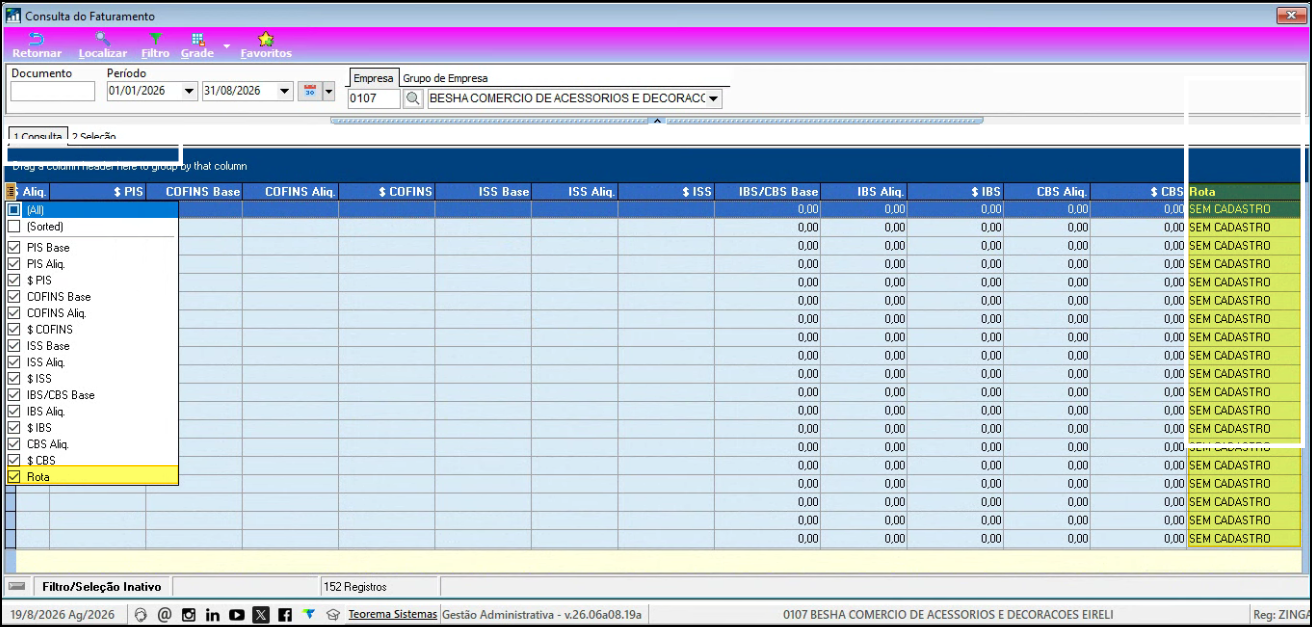Open the Instagram icon in status bar

click(x=189, y=614)
